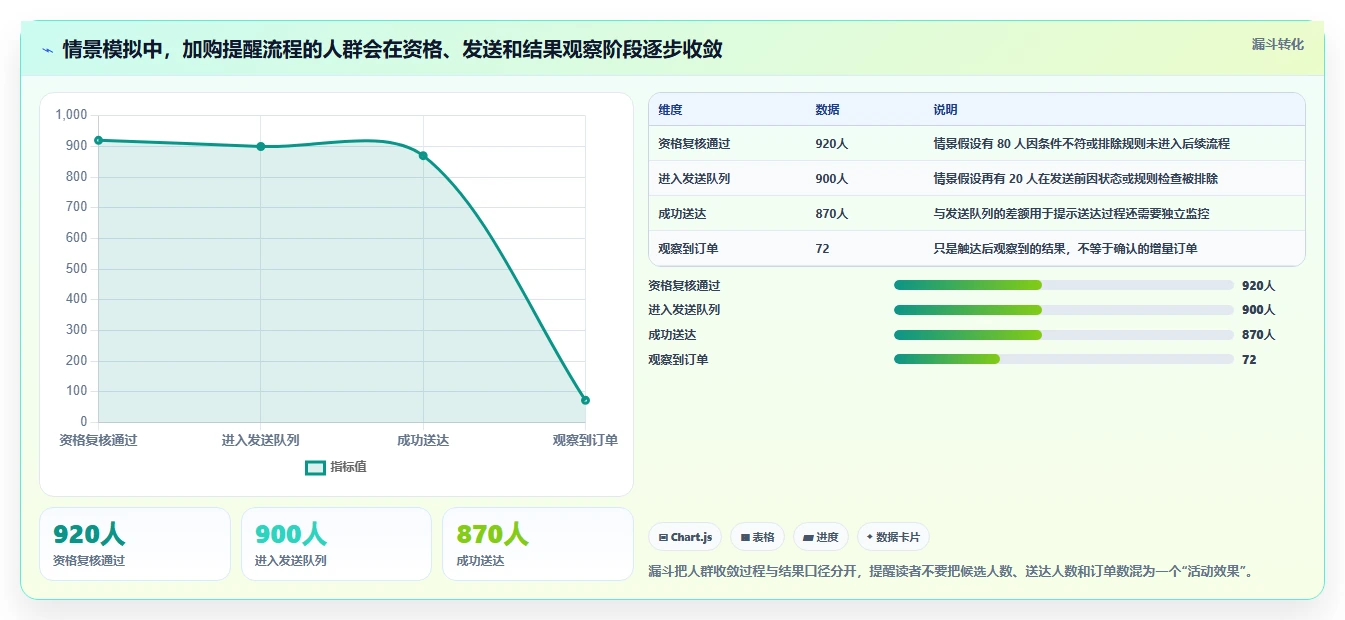Click the 资格复核通过 x-axis label
This screenshot has height=620, width=1345.
click(x=98, y=440)
